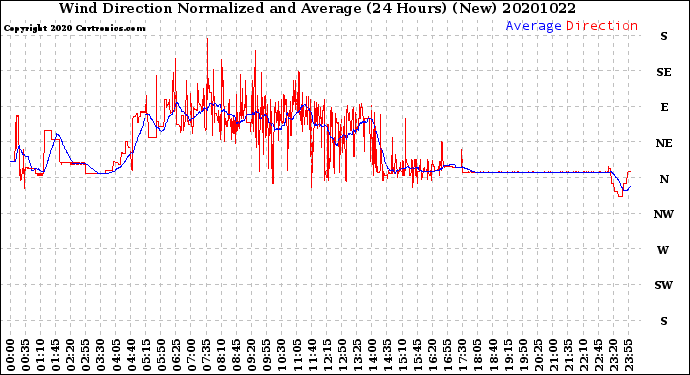Click the 23:55 time axis label
This screenshot has width=690, height=375.
click(x=628, y=355)
